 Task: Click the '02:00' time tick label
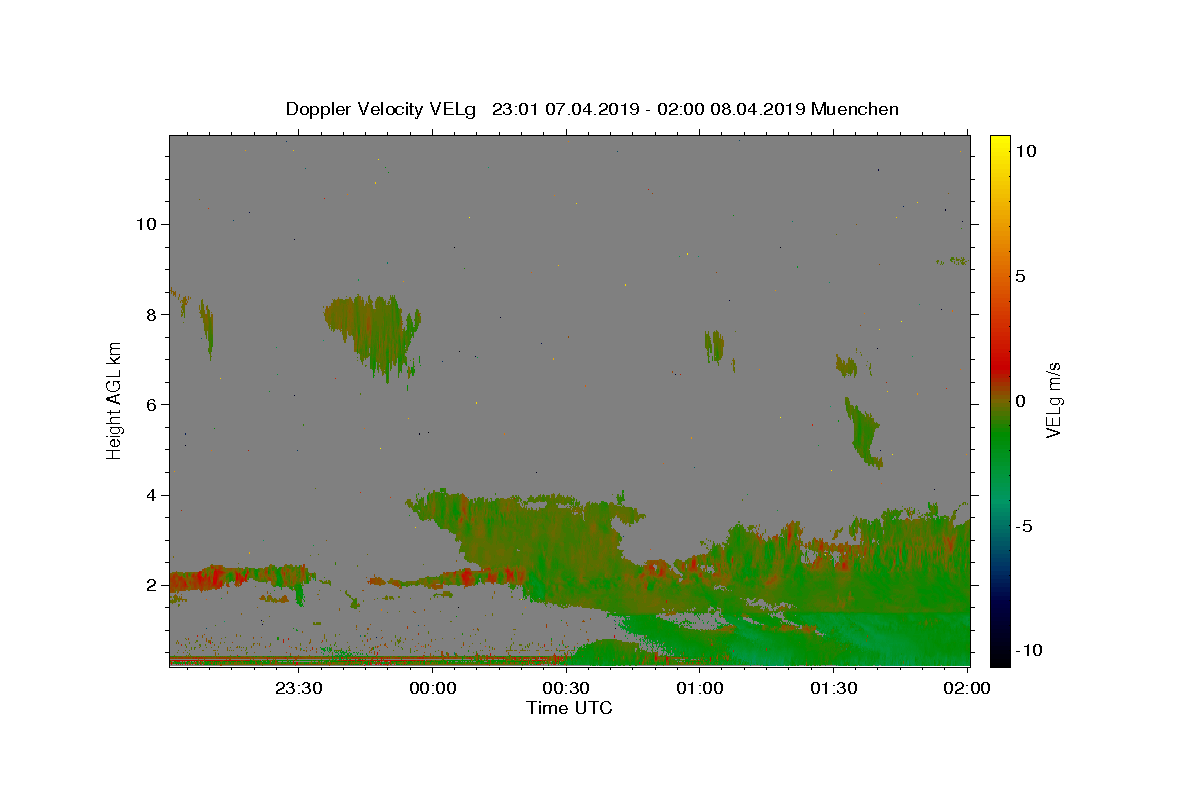pyautogui.click(x=967, y=688)
